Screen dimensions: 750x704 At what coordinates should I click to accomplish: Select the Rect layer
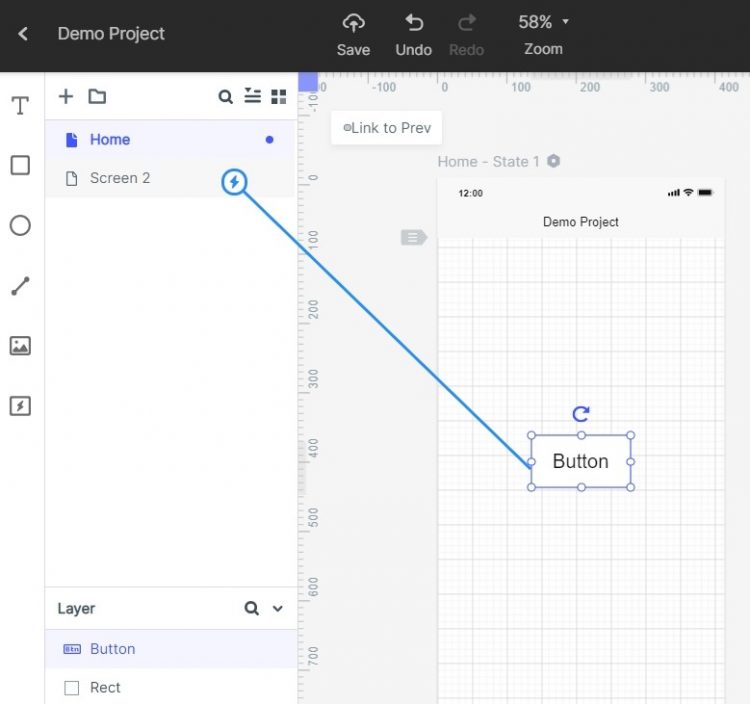tap(170, 687)
